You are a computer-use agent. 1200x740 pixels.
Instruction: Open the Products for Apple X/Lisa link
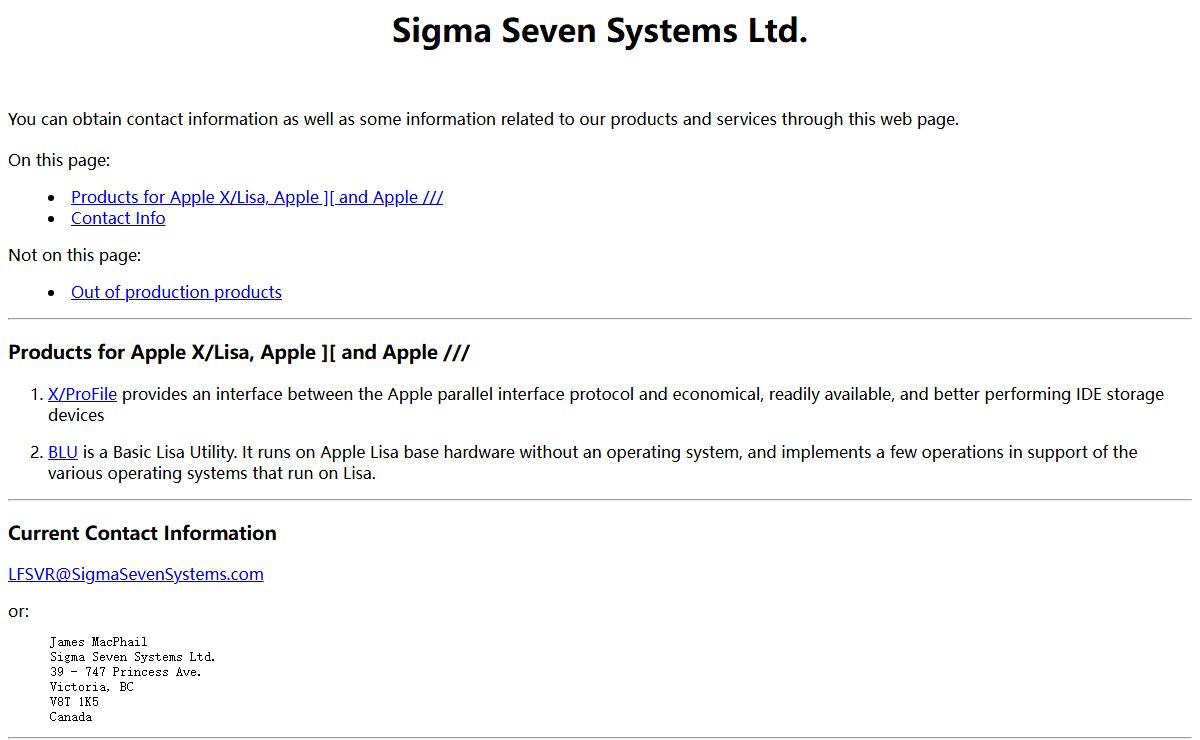point(257,197)
